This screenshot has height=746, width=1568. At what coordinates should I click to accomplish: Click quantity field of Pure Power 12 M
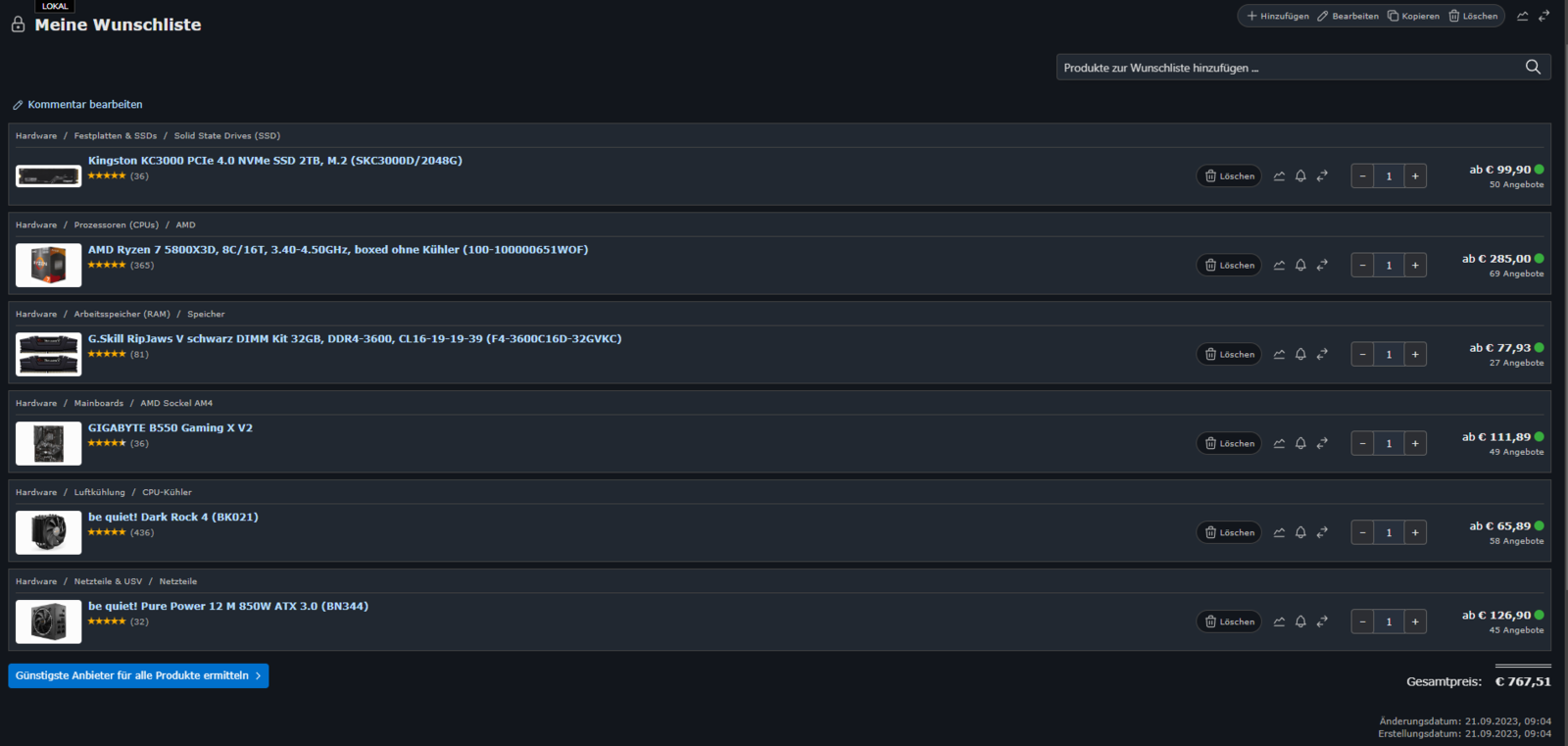[1389, 622]
